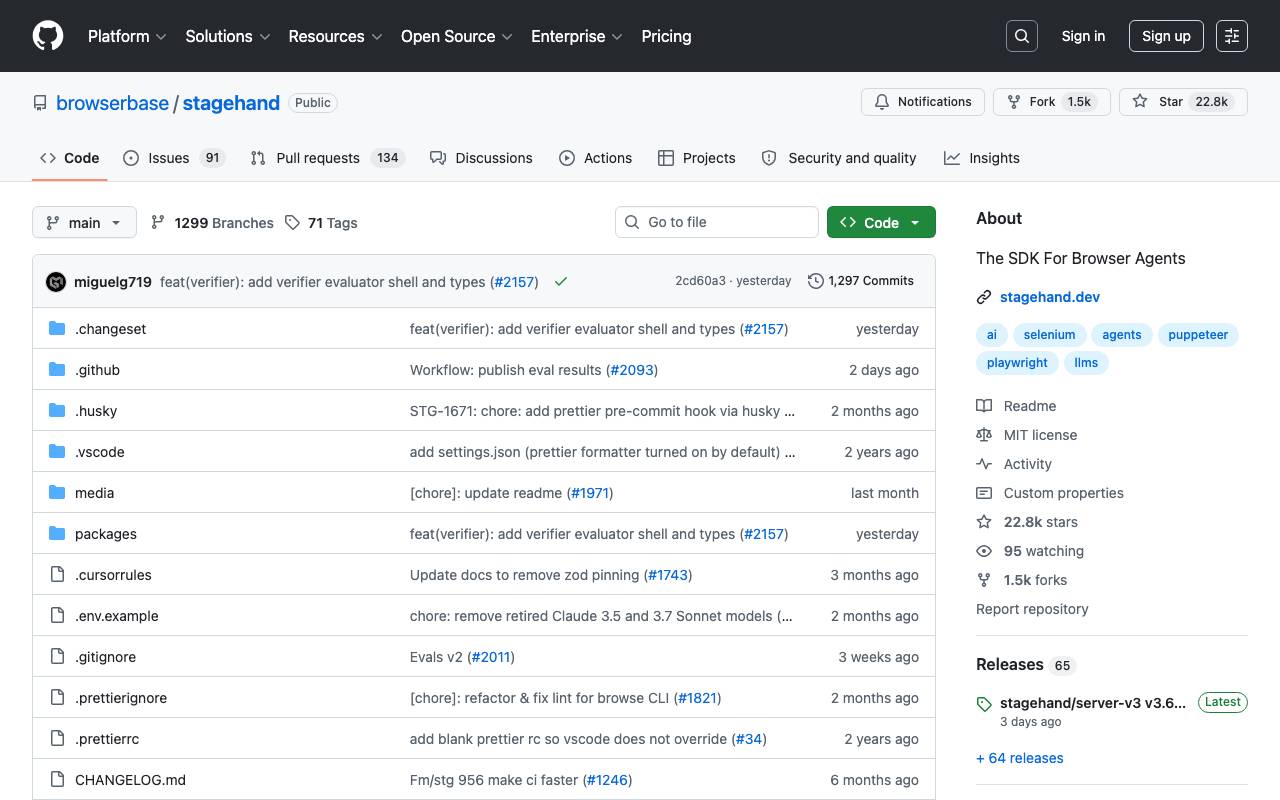Open the 1299 Branches link
Viewport: 1280px width, 800px height.
pos(212,223)
